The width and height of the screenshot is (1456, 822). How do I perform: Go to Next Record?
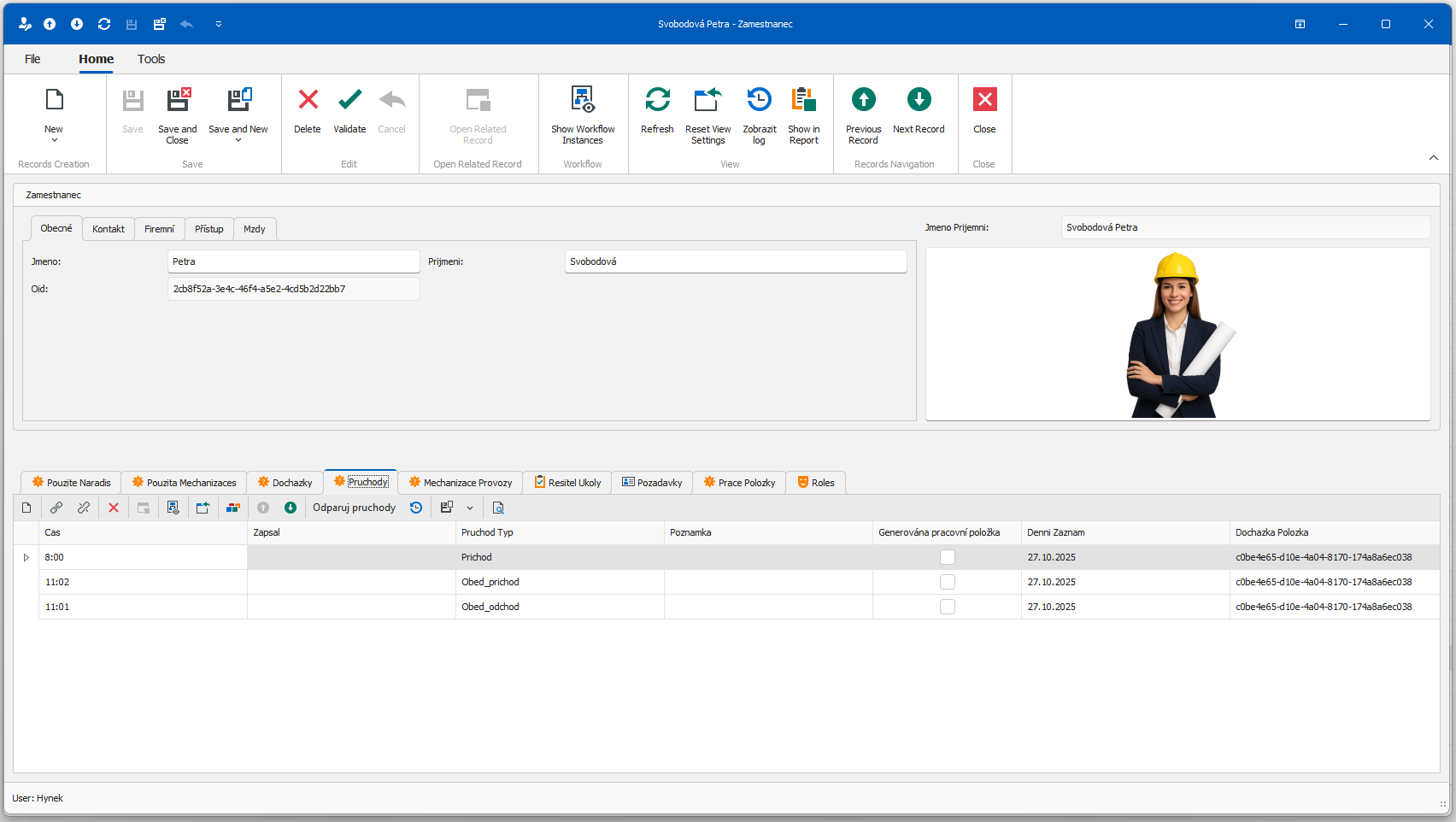pos(919,101)
